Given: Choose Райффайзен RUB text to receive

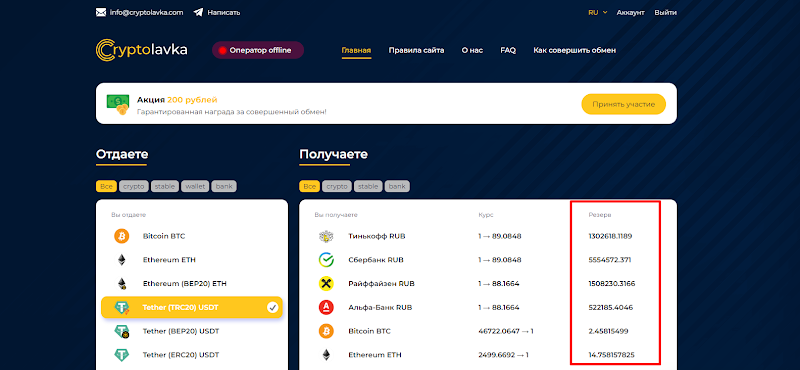Looking at the screenshot, I should (x=381, y=283).
